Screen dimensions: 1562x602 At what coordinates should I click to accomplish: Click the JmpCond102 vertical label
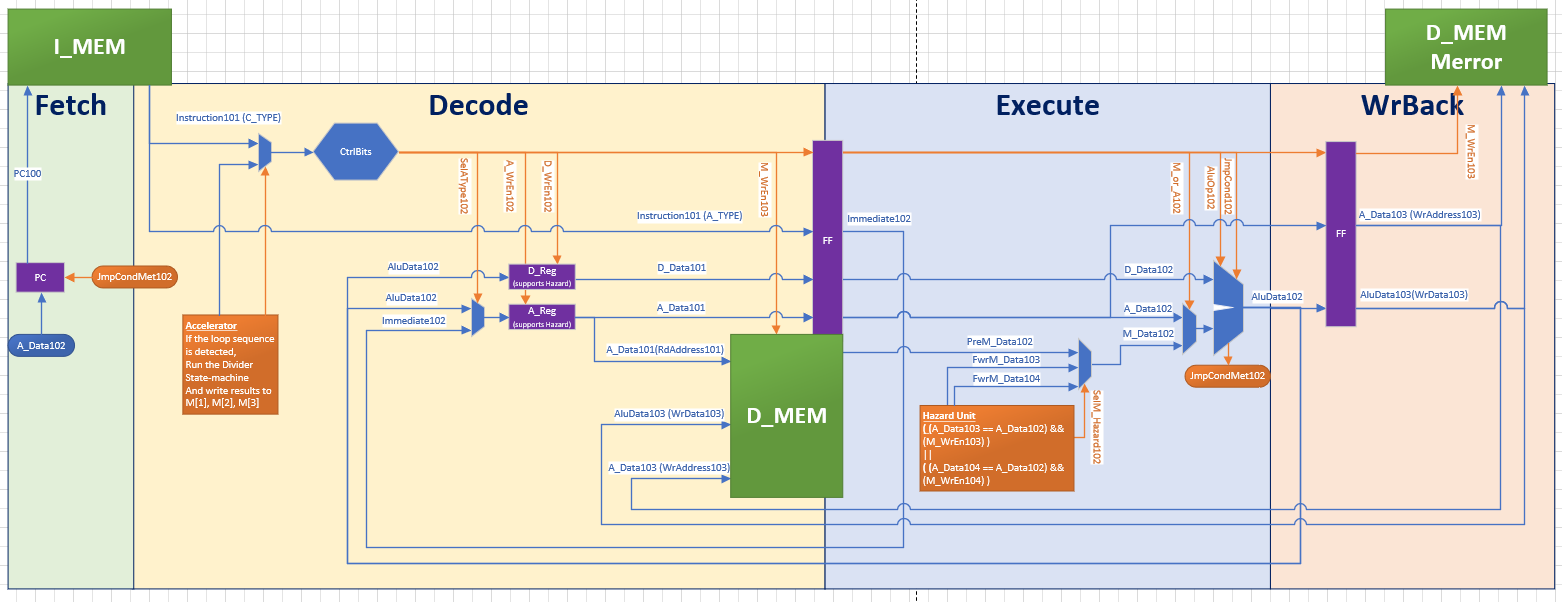(x=1227, y=187)
